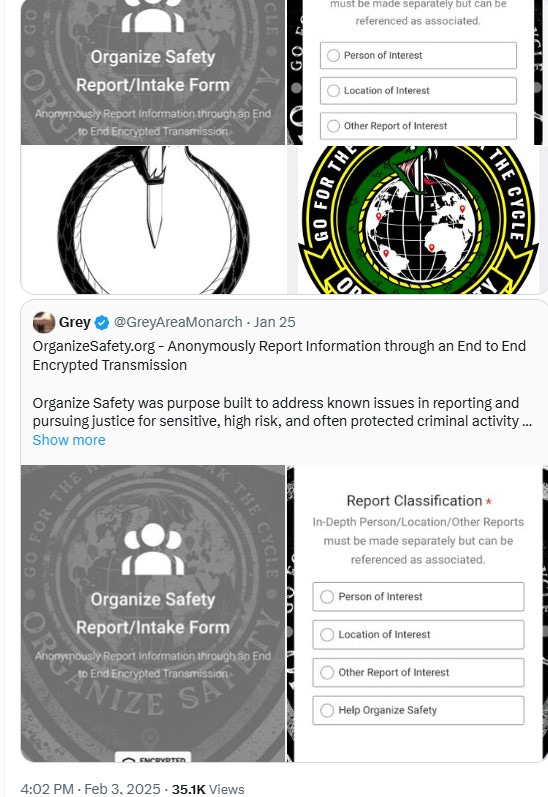Click the 4:02 PM Feb 3, 2025 timestamp
This screenshot has width=548, height=797.
pyautogui.click(x=90, y=789)
